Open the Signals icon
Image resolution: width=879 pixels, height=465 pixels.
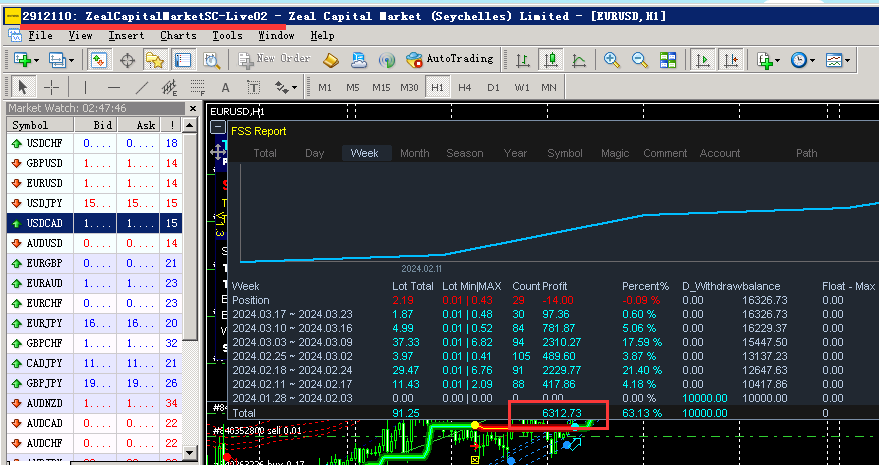[387, 59]
